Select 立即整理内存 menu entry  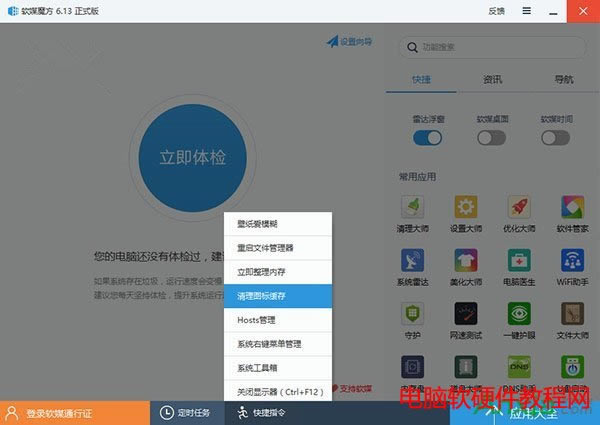pos(278,272)
